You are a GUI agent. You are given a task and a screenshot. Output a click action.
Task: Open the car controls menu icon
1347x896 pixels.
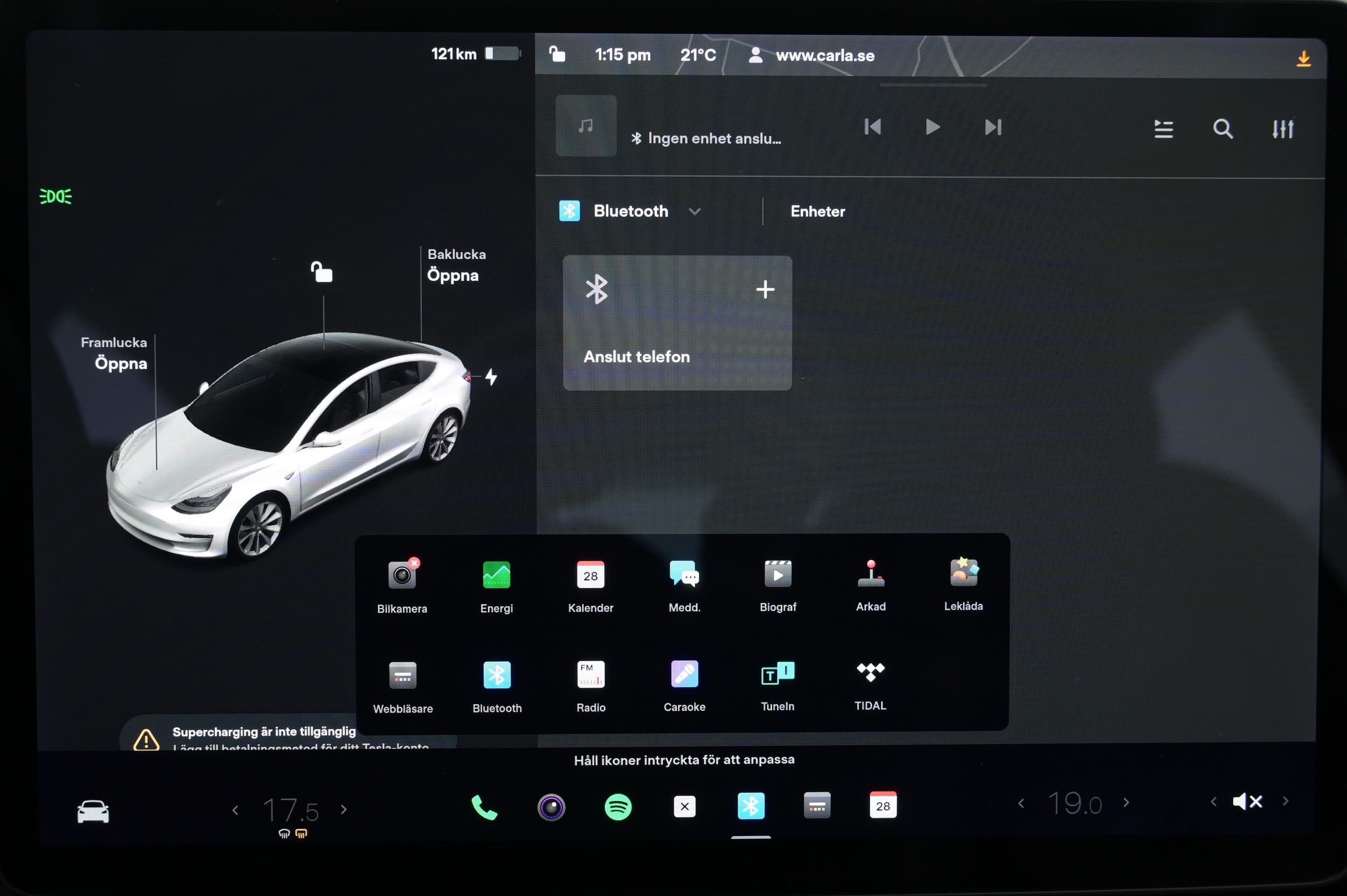click(x=93, y=811)
